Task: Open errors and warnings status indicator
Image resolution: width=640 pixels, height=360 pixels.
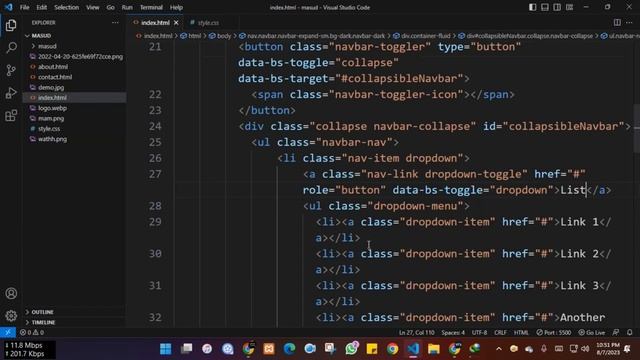Action: [x=32, y=332]
